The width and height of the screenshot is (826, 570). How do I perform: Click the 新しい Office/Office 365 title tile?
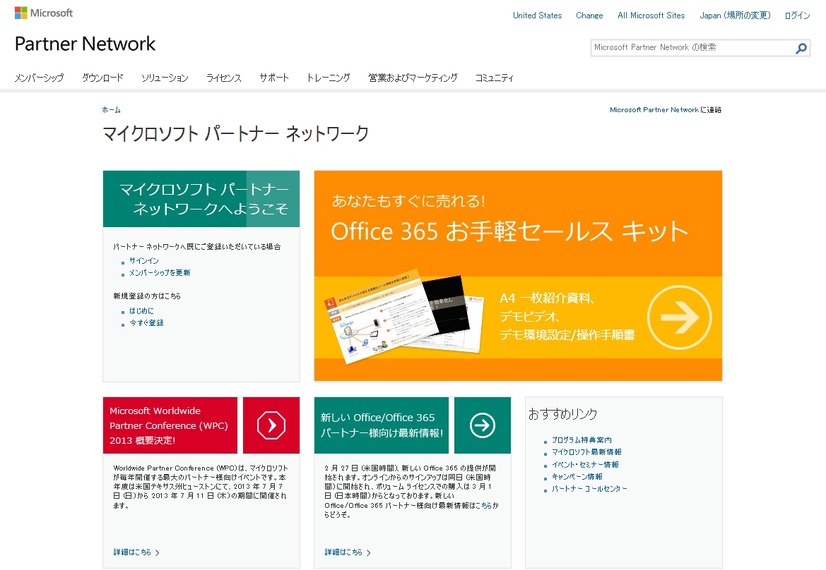(x=381, y=425)
